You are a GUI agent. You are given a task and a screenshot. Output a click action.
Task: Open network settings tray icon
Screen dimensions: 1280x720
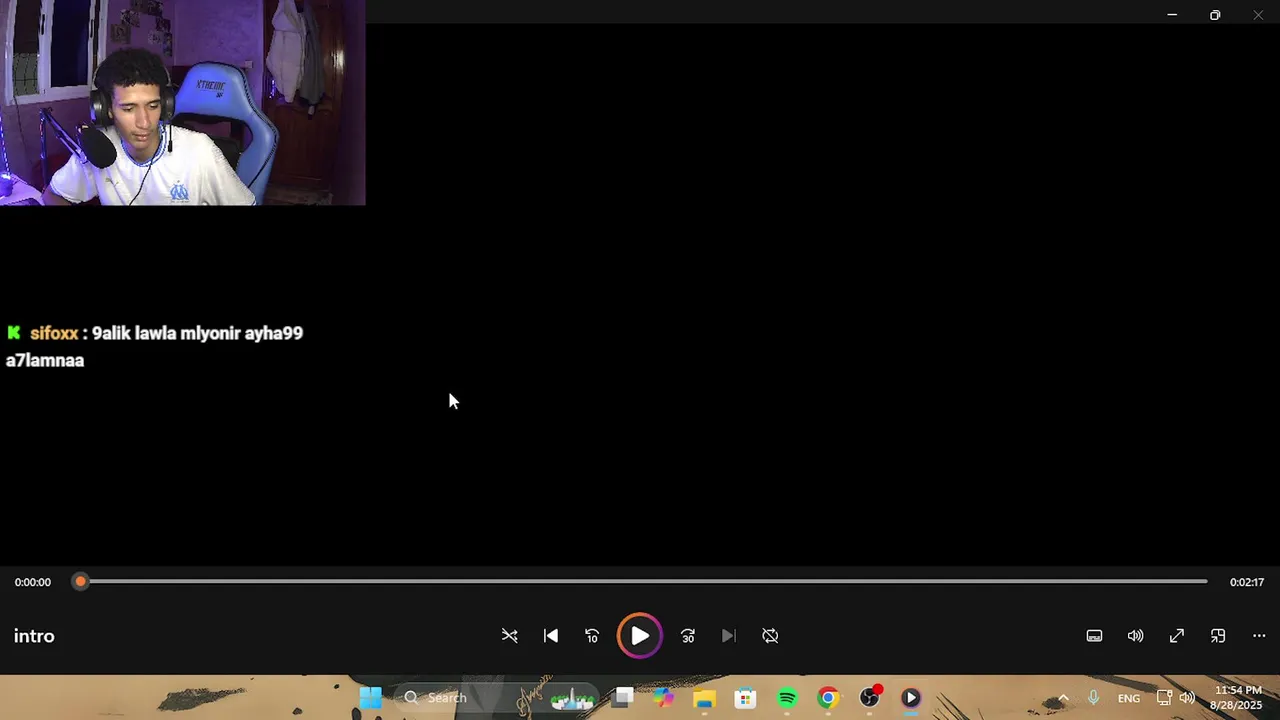tap(1164, 698)
